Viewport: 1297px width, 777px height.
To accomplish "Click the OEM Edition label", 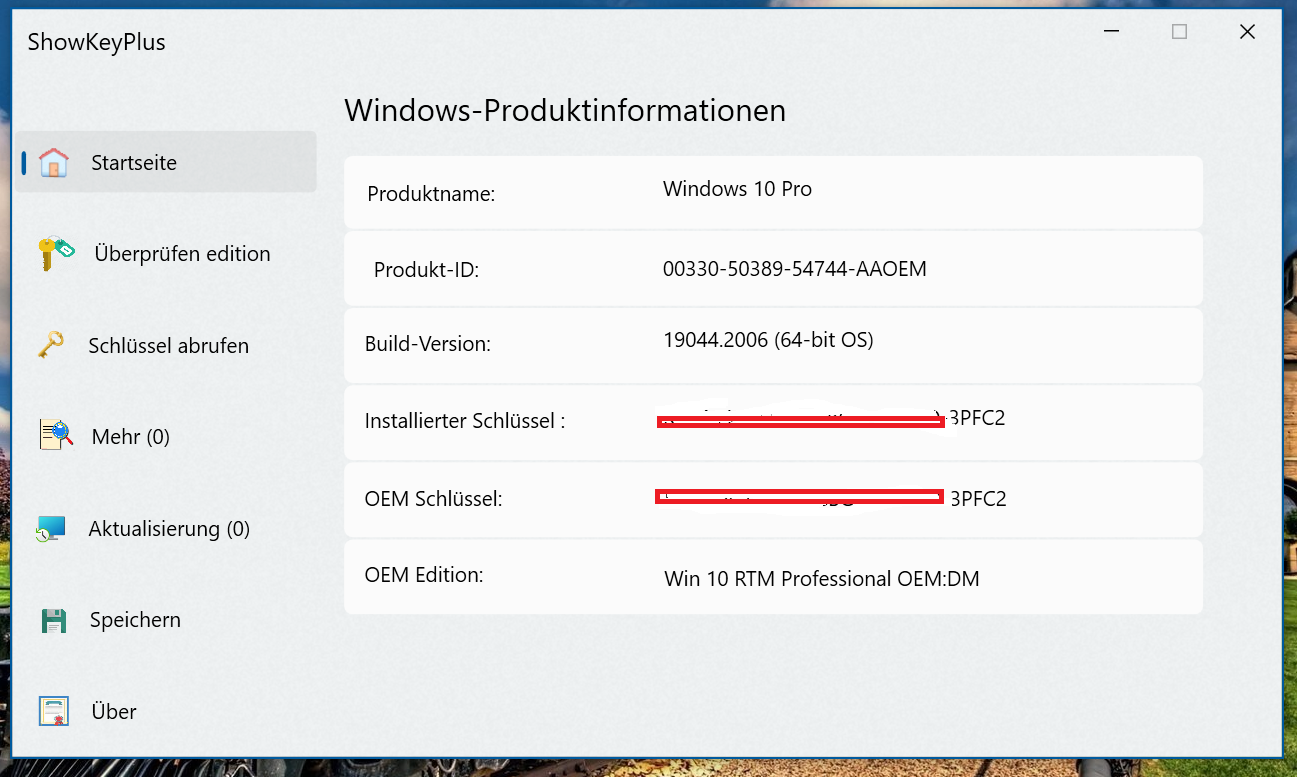I will point(424,575).
